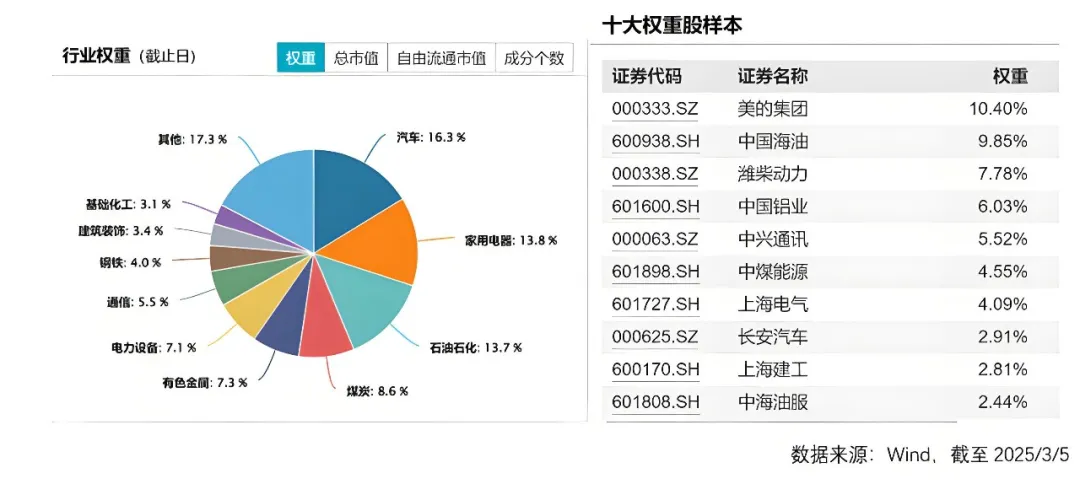This screenshot has height=484, width=1080.
Task: Click the 钢铁: 4.0 % chart label
Action: click(x=130, y=262)
